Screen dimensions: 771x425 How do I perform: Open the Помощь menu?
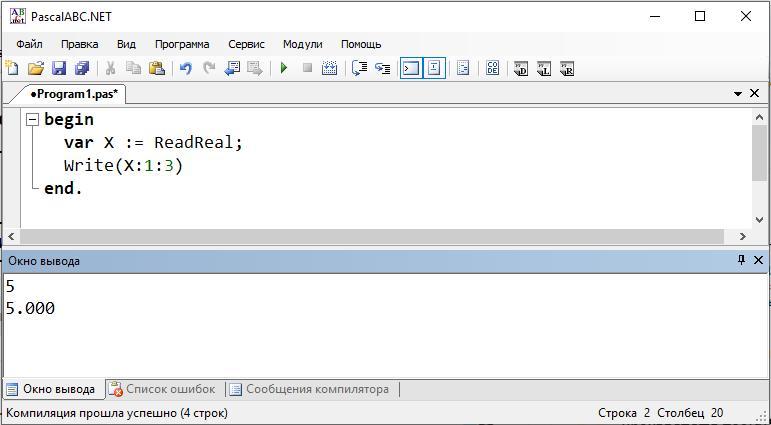pos(361,44)
